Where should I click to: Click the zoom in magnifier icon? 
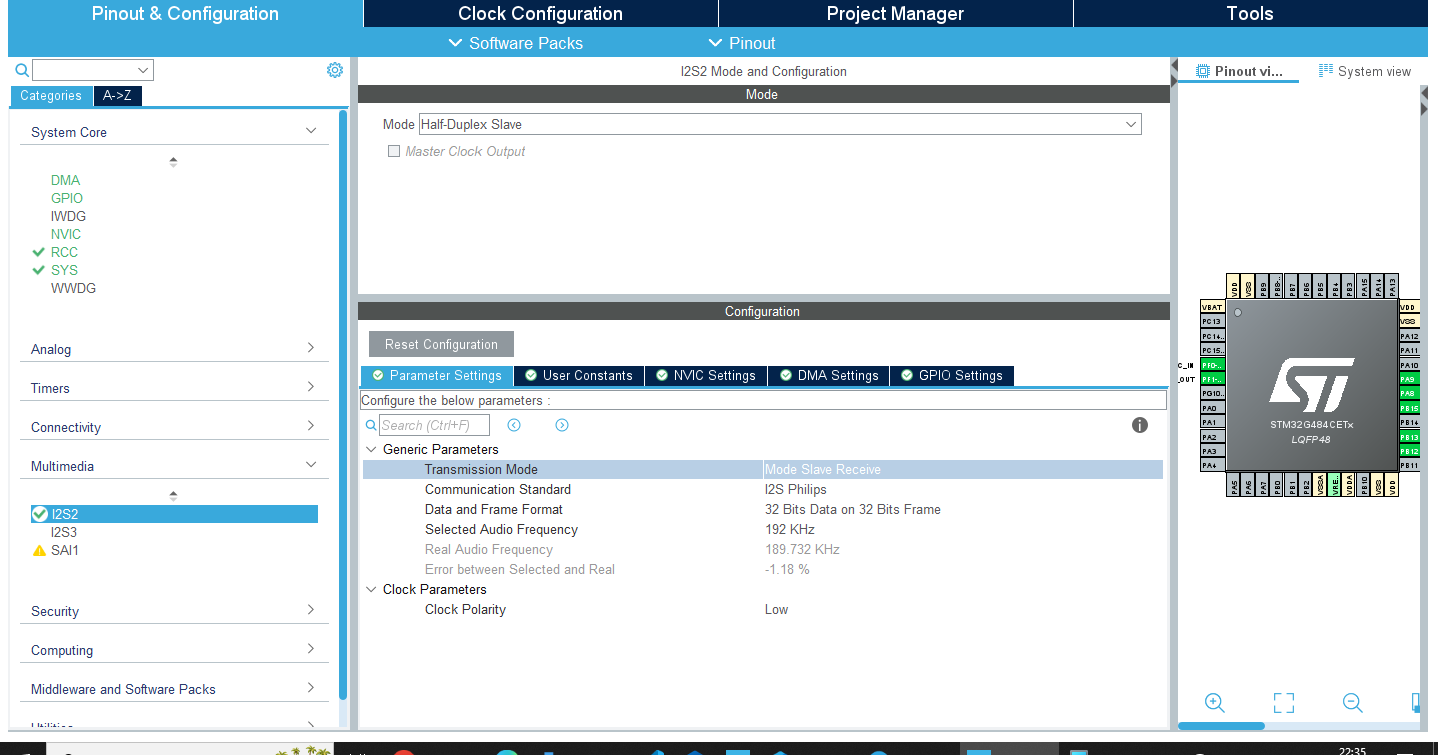[1214, 702]
